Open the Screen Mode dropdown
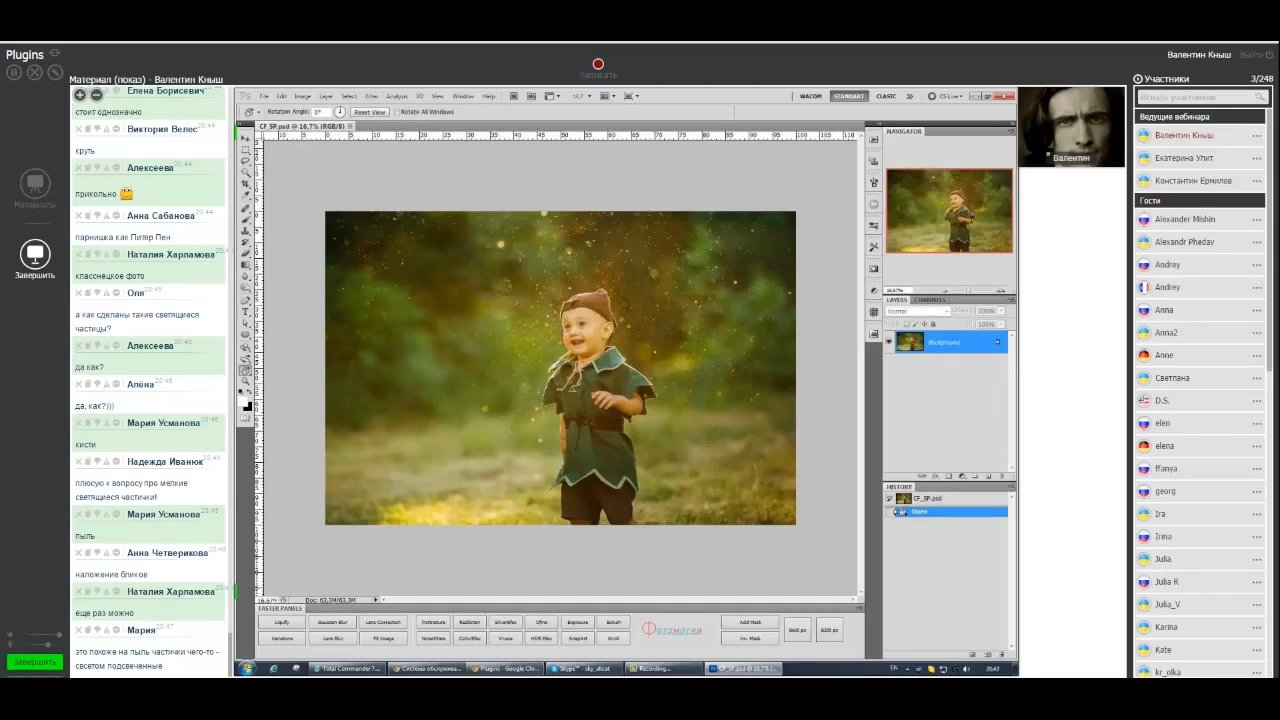Viewport: 1280px width, 720px height. [631, 96]
